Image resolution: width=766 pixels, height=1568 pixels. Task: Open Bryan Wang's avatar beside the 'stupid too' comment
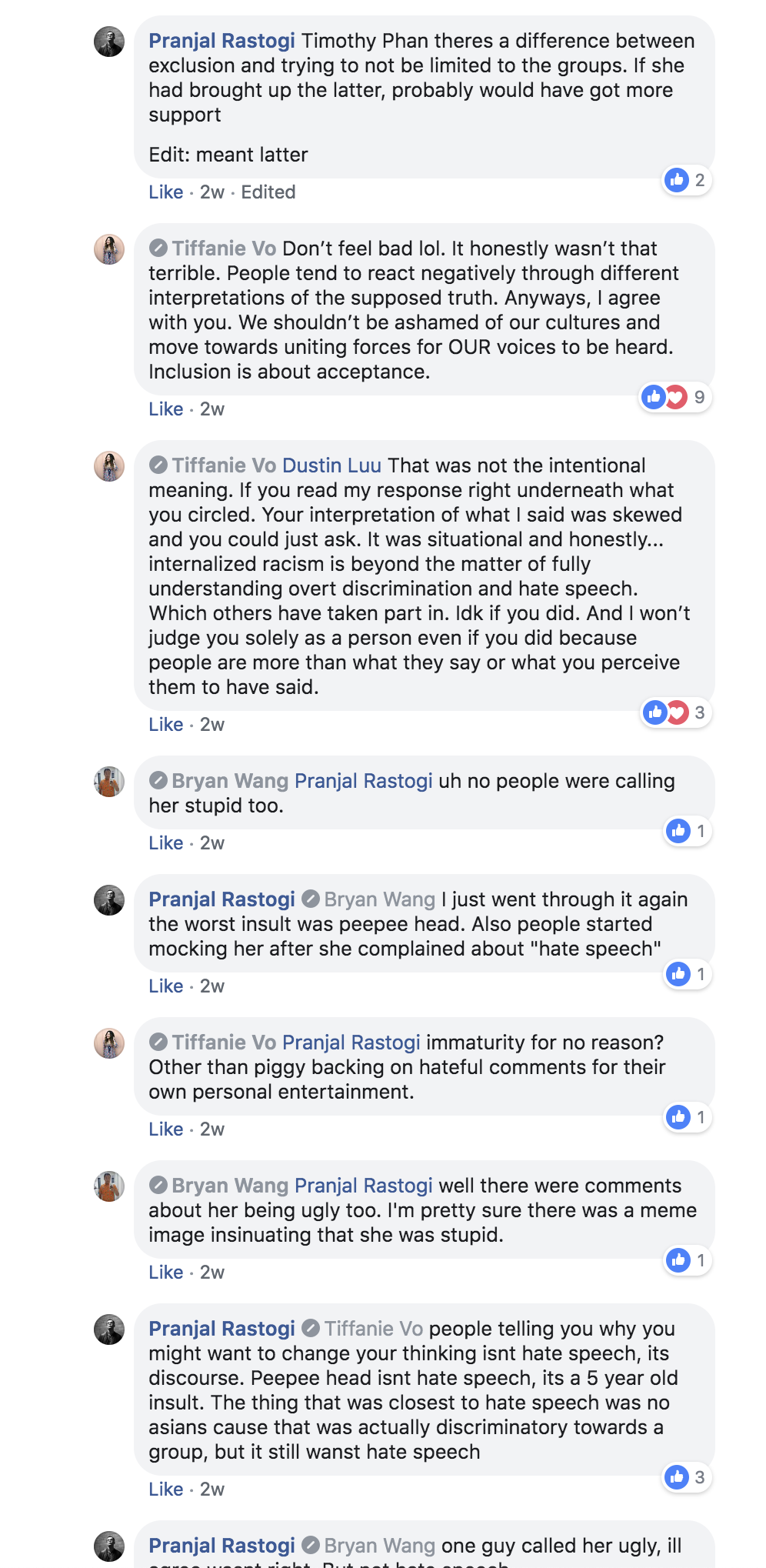[109, 782]
